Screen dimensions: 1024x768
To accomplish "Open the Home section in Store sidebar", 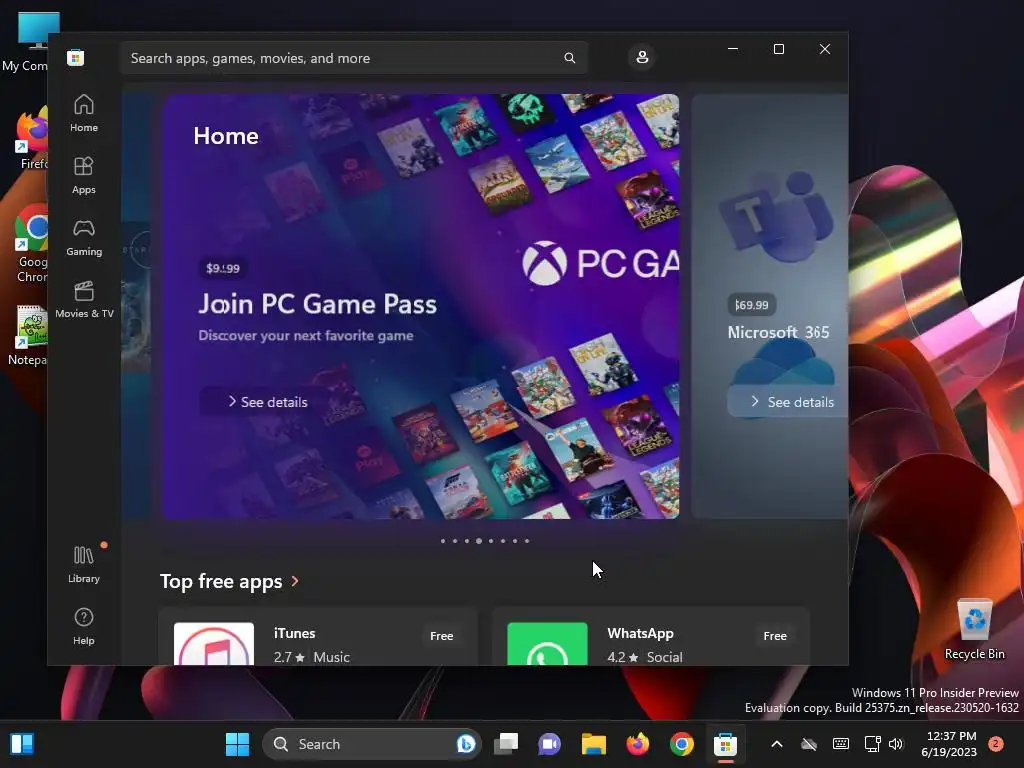I will (84, 114).
